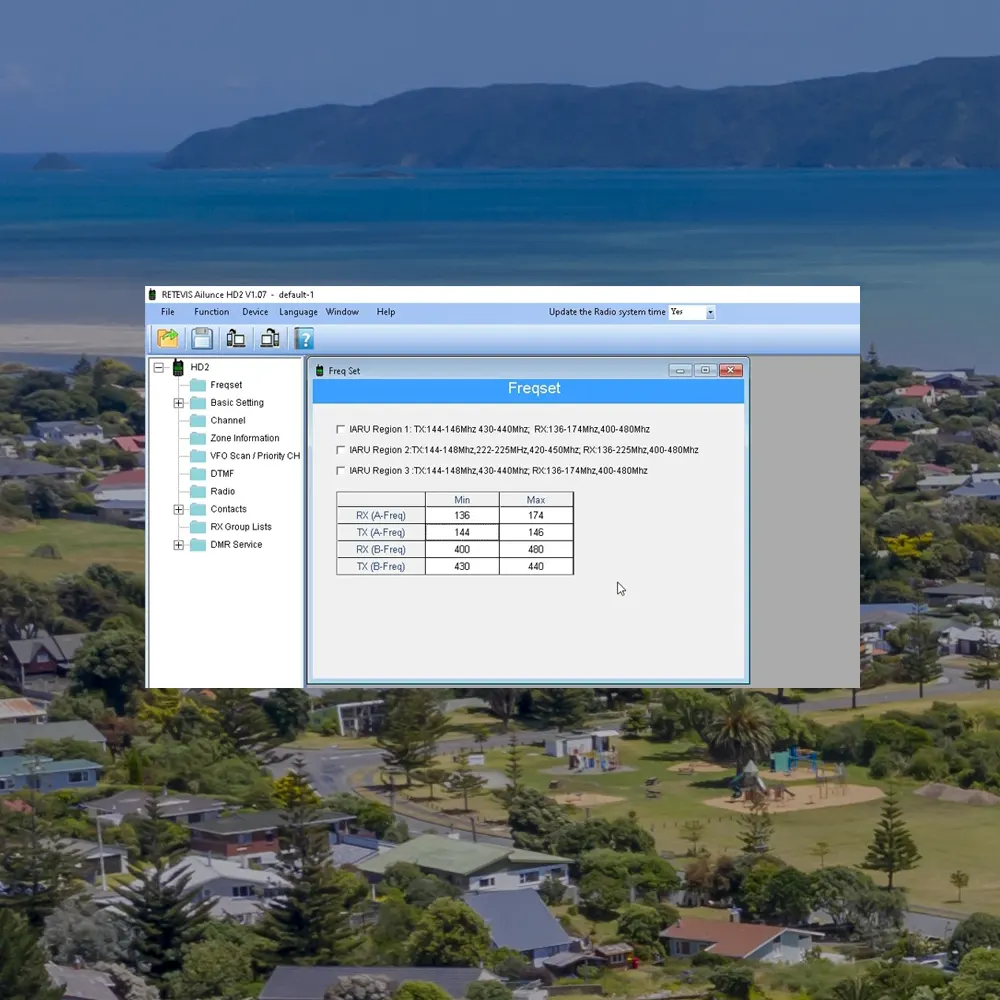Screen dimensions: 1000x1000
Task: Click the RX (A-Freq) Min value cell
Action: click(x=462, y=516)
